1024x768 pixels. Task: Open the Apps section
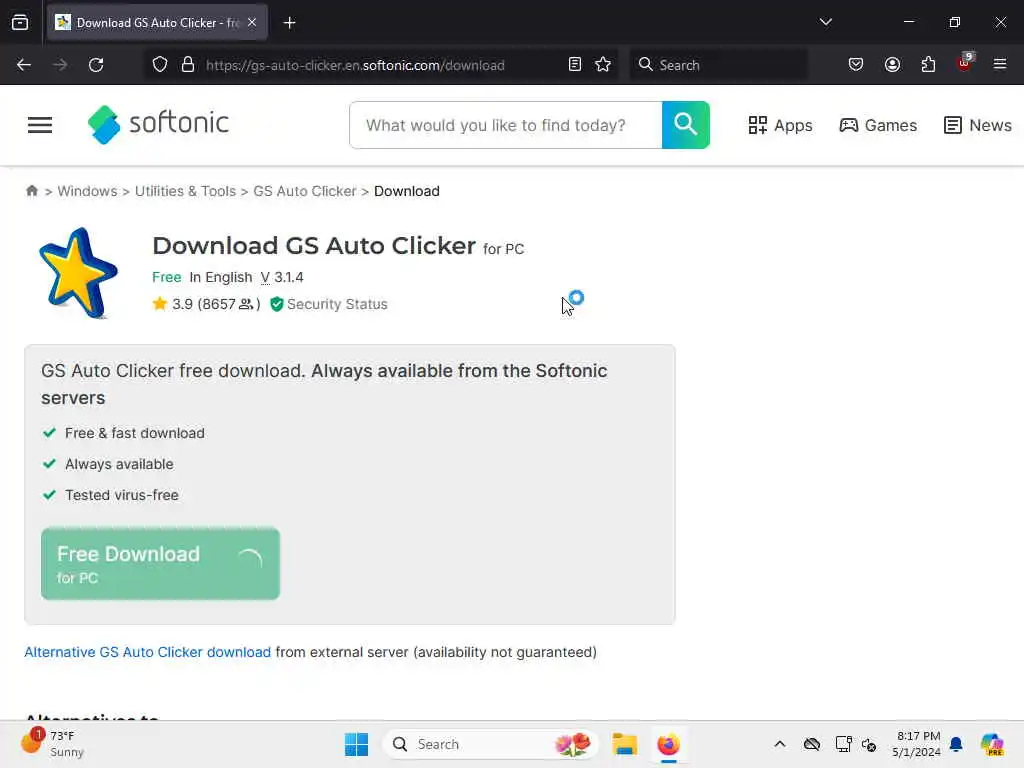[780, 125]
